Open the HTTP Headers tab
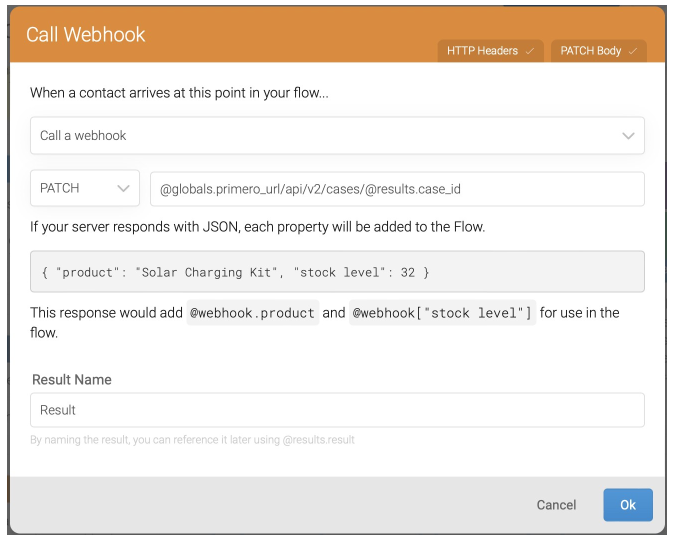The image size is (675, 543). (x=490, y=51)
